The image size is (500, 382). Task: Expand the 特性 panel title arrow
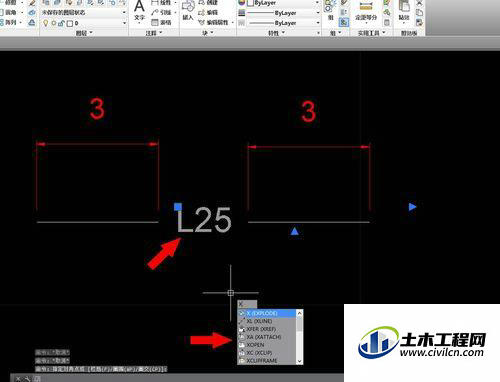tap(283, 33)
